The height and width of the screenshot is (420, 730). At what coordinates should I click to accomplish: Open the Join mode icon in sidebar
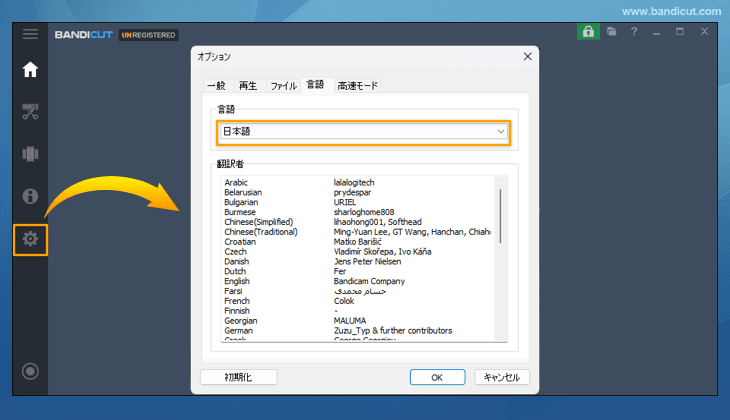pos(30,154)
